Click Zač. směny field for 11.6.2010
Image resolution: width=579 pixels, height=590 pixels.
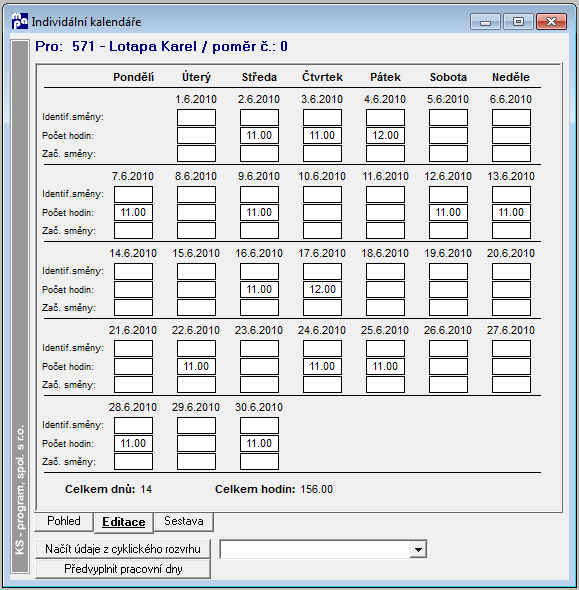(x=385, y=231)
